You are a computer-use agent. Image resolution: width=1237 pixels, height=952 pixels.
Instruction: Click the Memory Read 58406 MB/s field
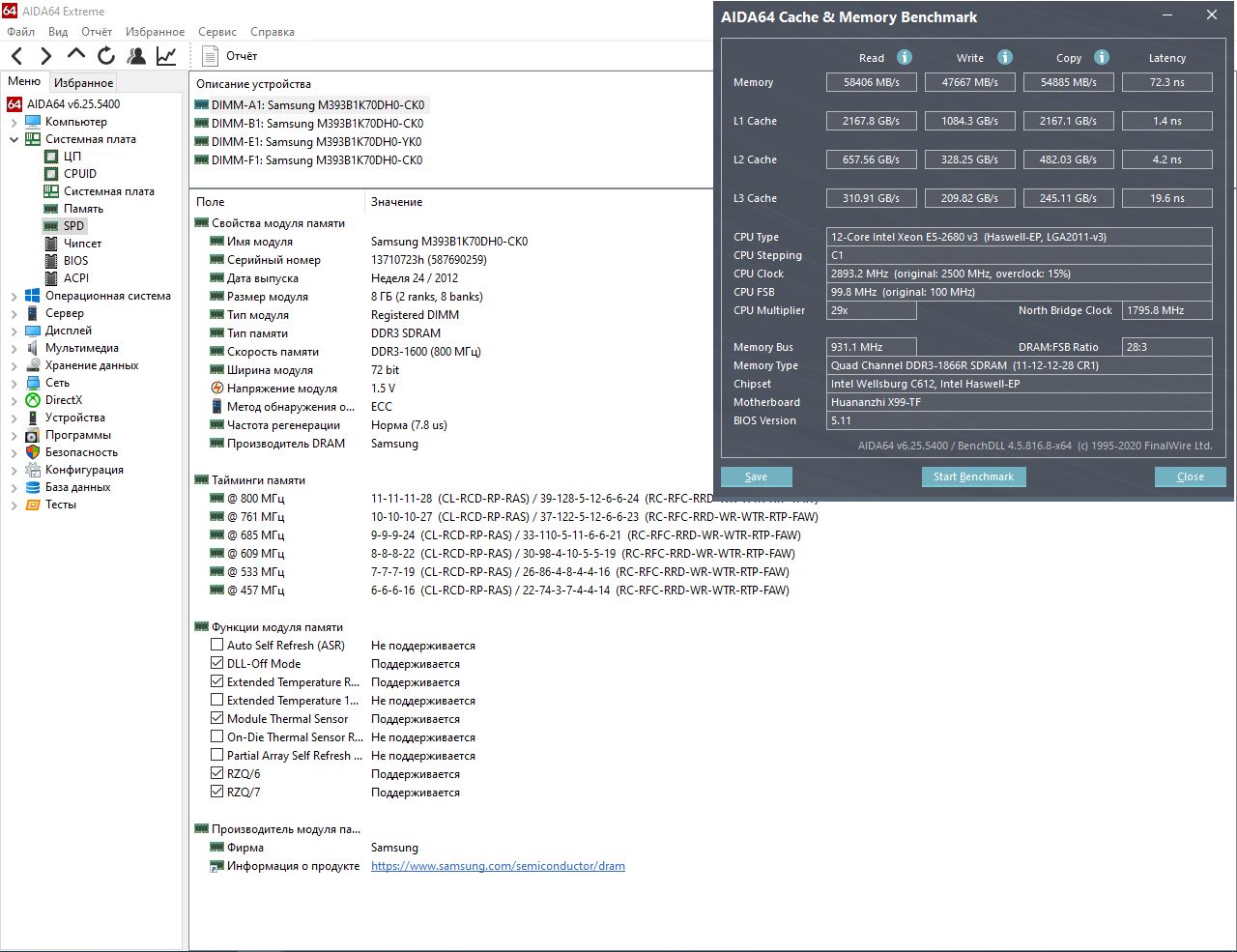coord(872,82)
